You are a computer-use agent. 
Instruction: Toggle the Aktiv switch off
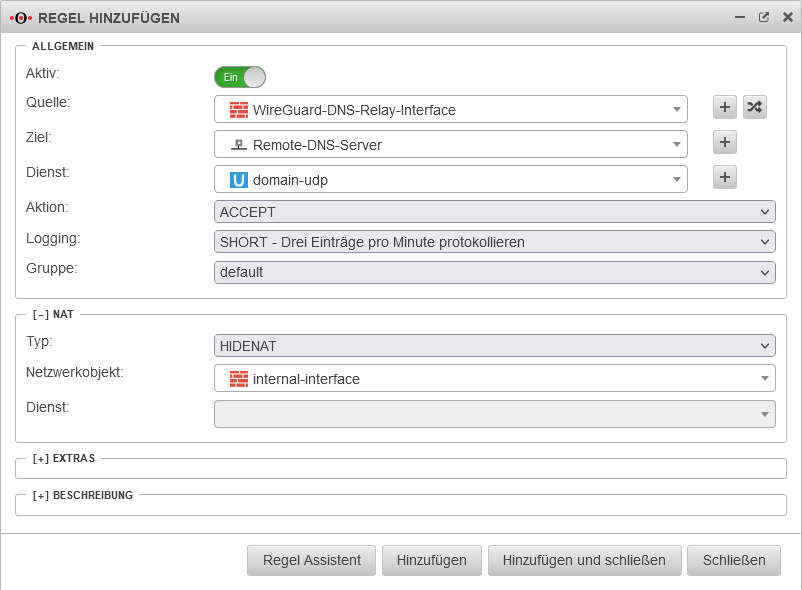point(240,77)
